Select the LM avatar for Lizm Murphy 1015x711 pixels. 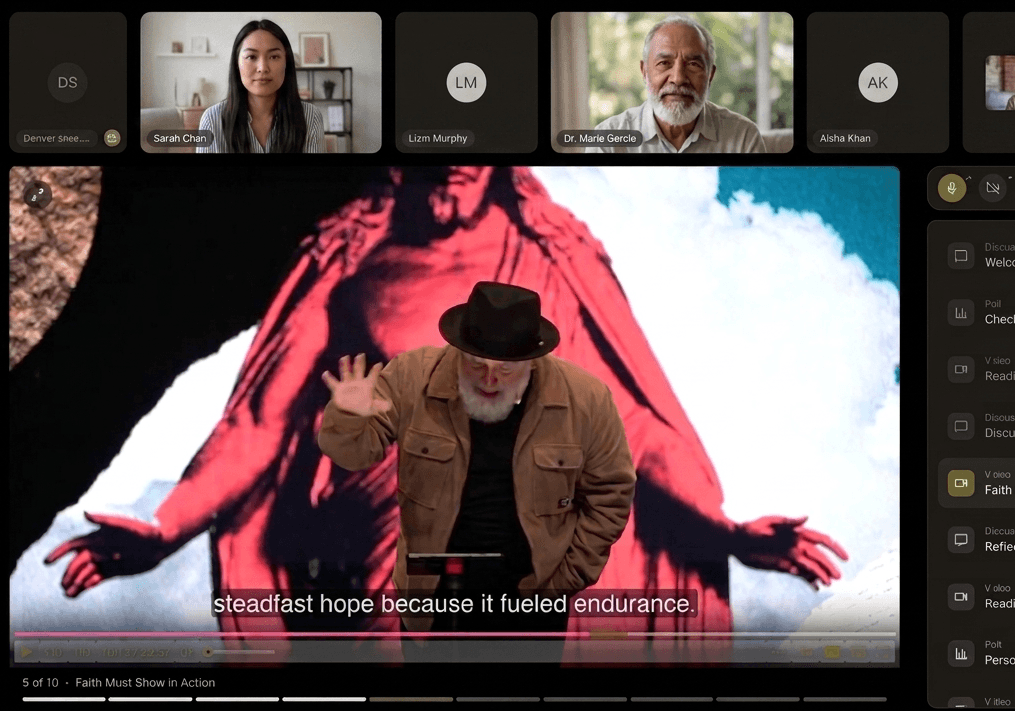(466, 82)
